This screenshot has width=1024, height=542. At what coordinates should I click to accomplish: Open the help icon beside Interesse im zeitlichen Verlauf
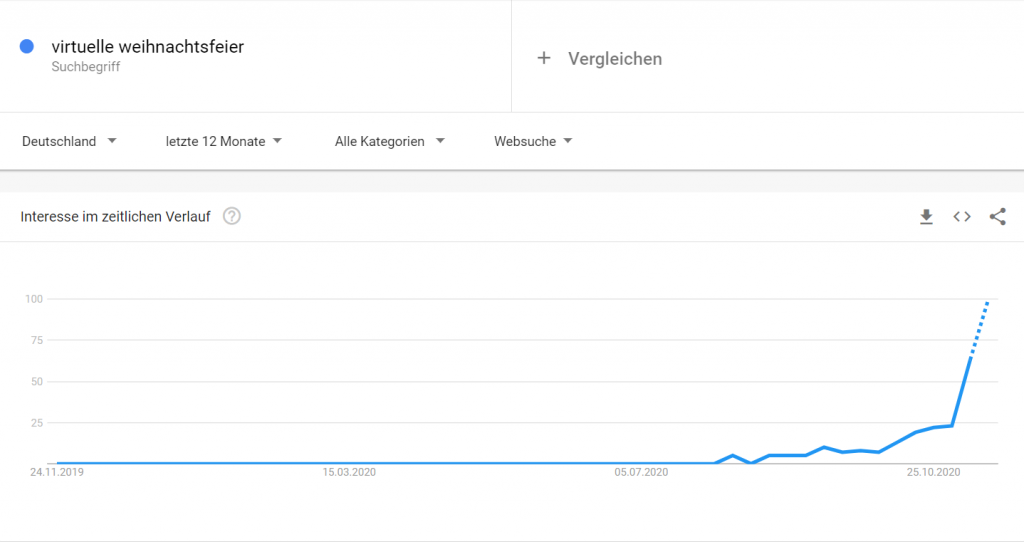[232, 216]
